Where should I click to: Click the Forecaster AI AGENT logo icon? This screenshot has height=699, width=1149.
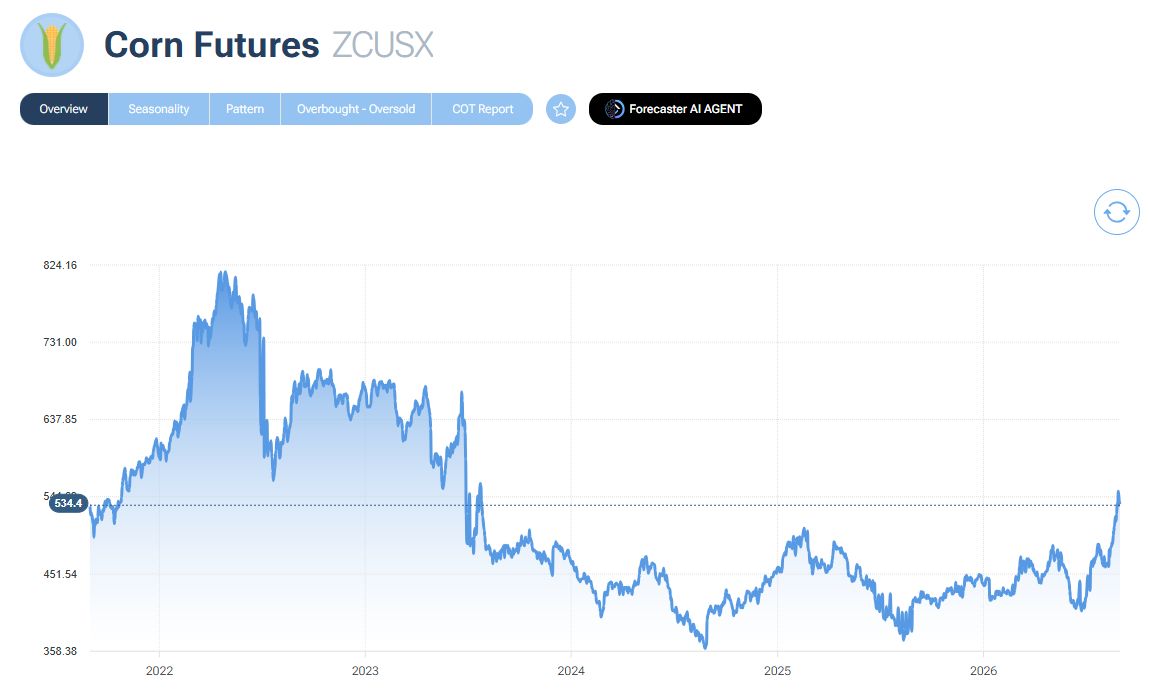pos(614,109)
